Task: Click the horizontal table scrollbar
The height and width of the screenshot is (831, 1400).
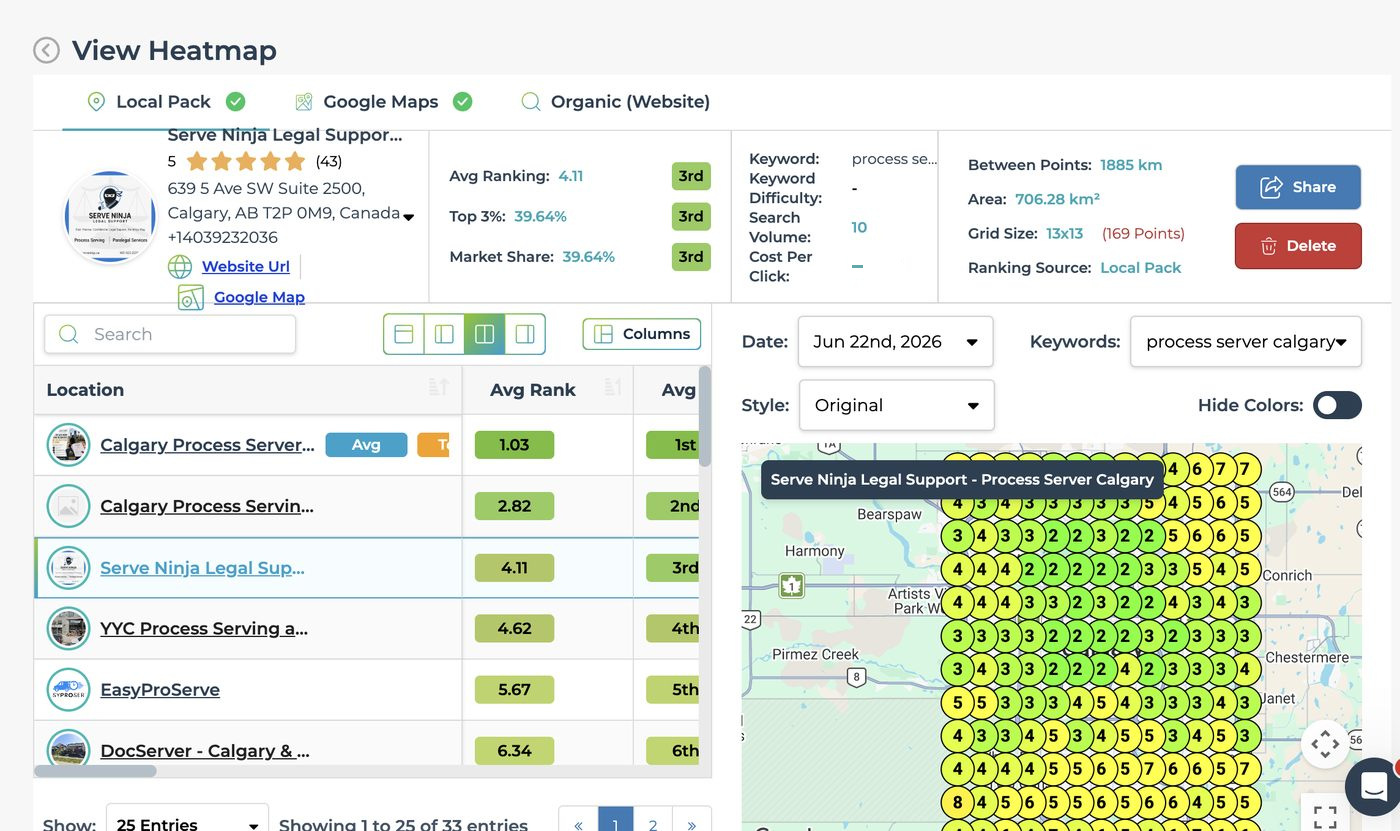Action: tap(96, 771)
